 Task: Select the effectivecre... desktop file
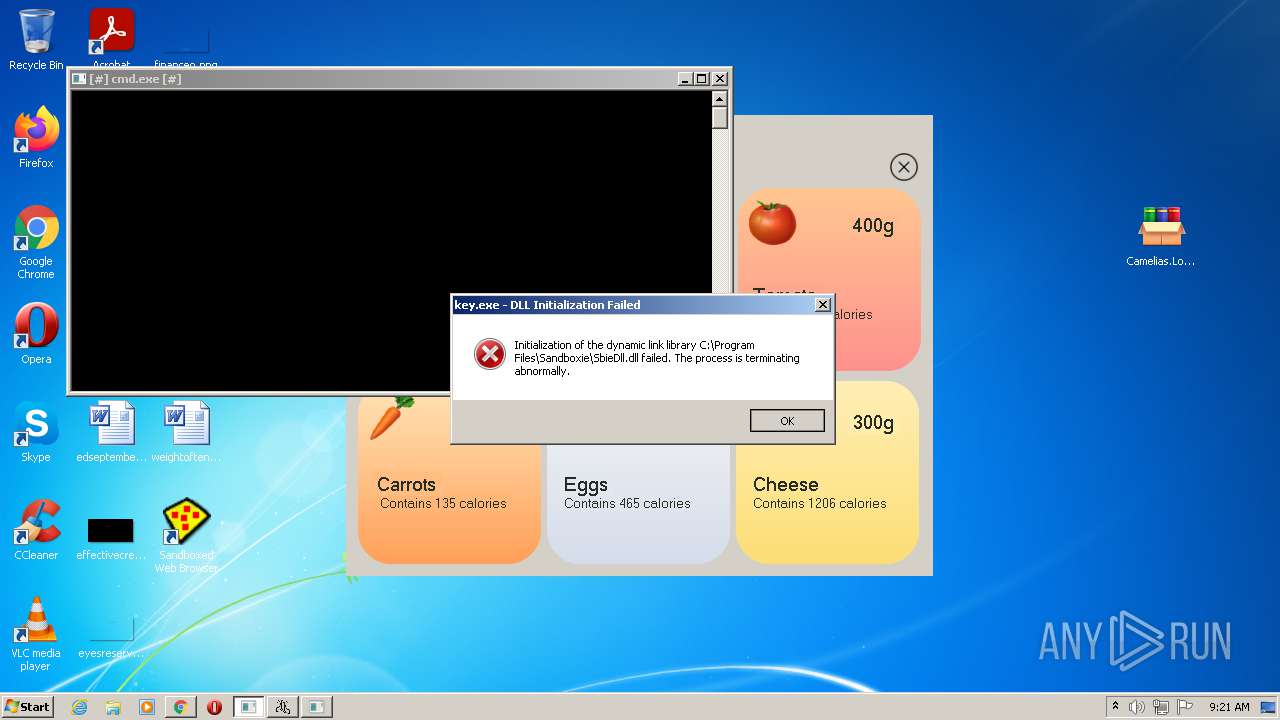[x=111, y=538]
